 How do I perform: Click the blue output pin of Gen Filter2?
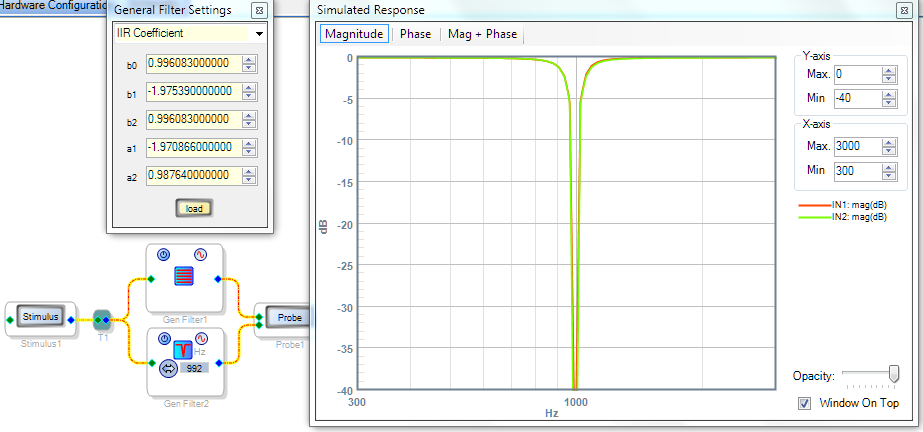pyautogui.click(x=219, y=363)
